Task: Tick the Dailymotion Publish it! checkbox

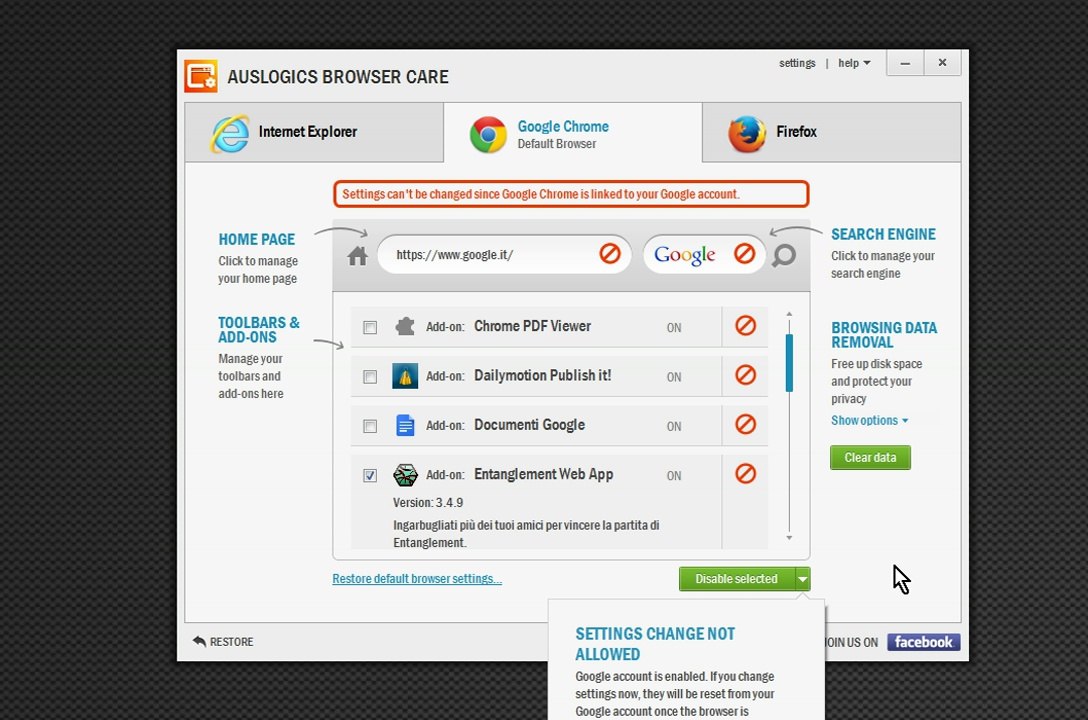Action: 370,377
